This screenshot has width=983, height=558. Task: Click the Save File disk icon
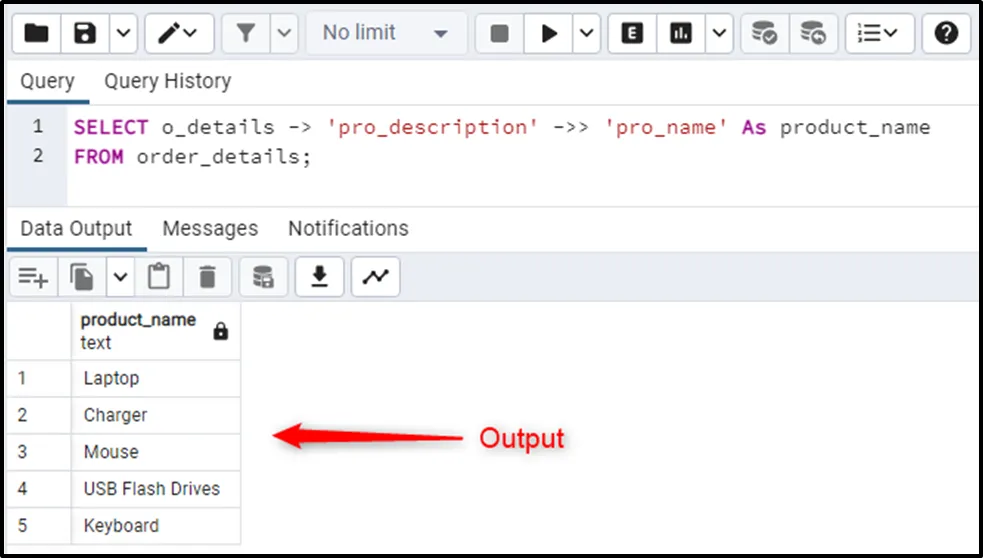click(85, 33)
